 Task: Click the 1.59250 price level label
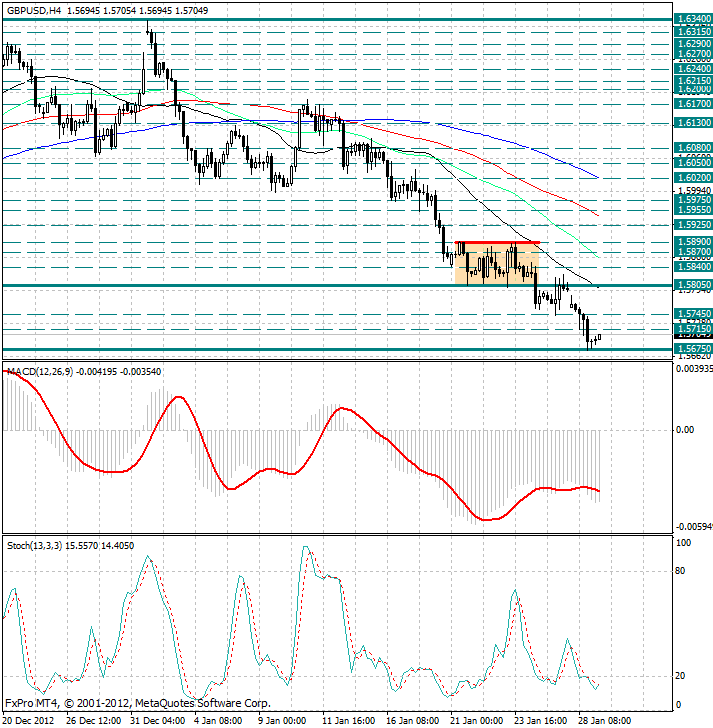693,225
